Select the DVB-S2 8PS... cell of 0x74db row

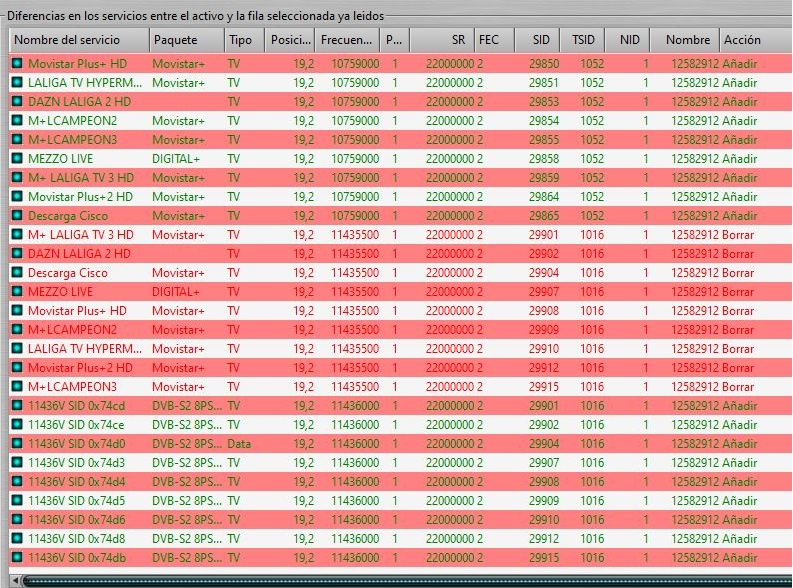pos(187,557)
